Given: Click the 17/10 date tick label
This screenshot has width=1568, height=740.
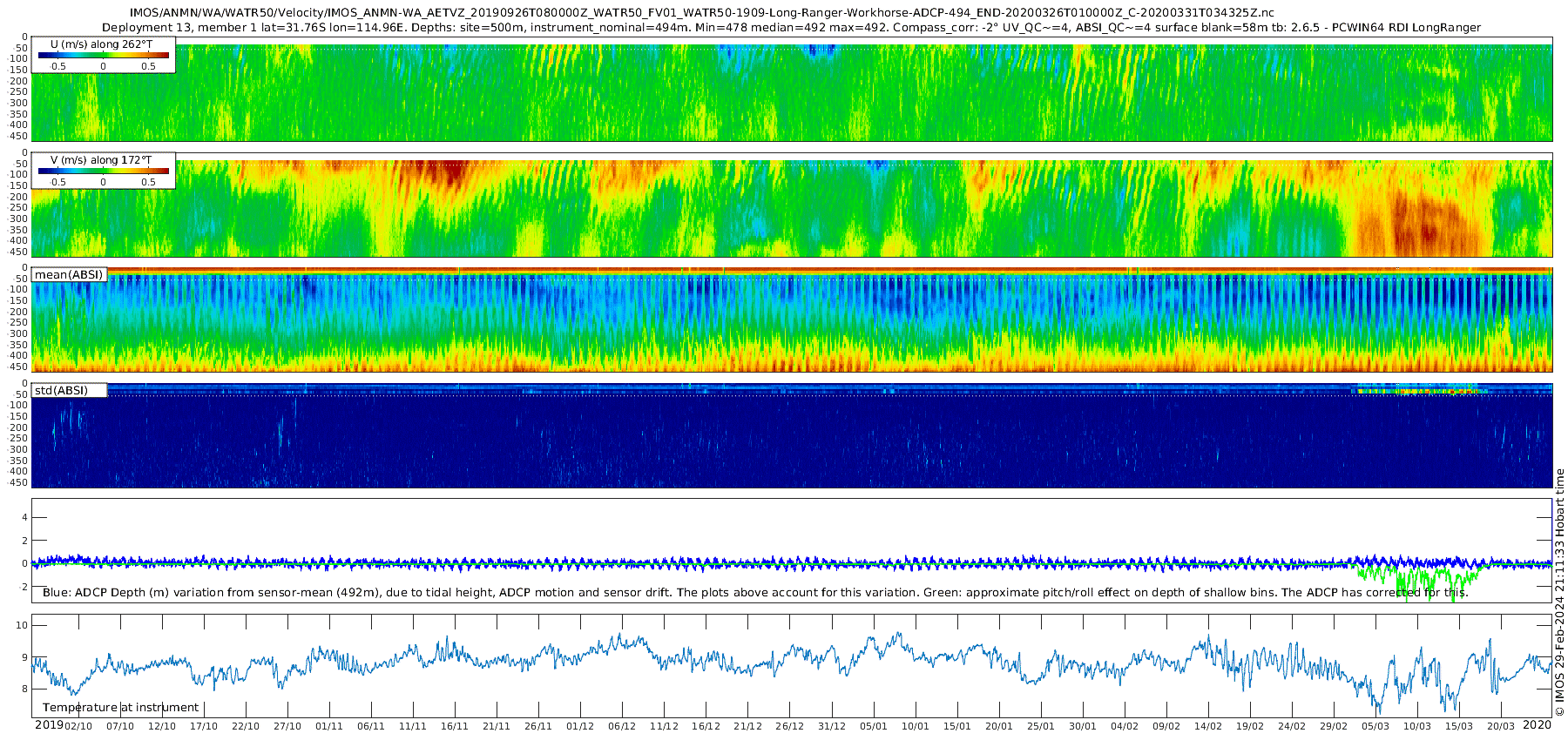Looking at the screenshot, I should coord(204,726).
